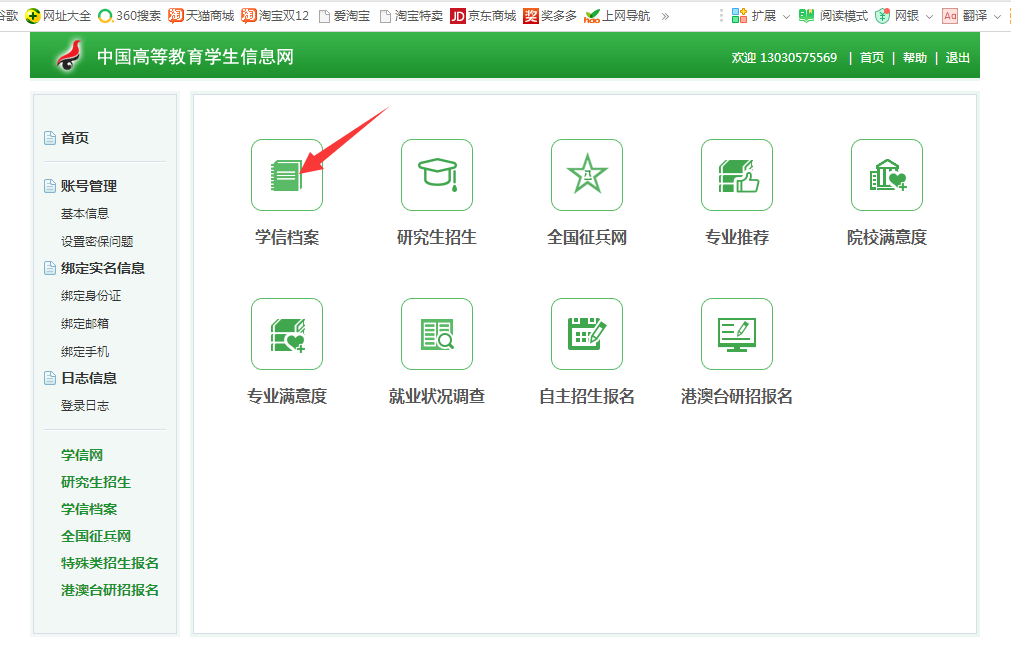1011x650 pixels.
Task: Select 日志信息 section heading
Action: pyautogui.click(x=89, y=378)
